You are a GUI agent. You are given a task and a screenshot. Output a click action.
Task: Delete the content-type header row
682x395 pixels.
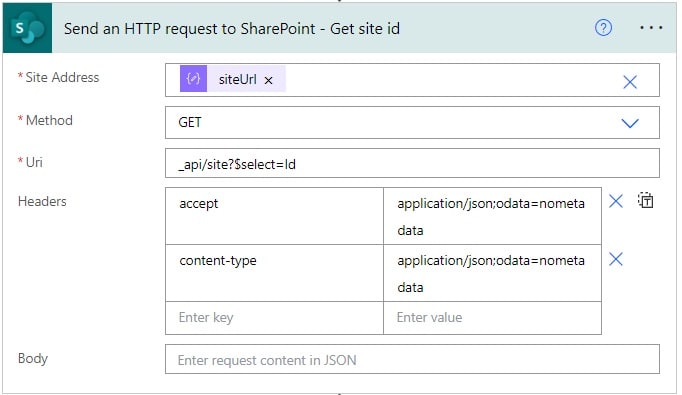[615, 259]
